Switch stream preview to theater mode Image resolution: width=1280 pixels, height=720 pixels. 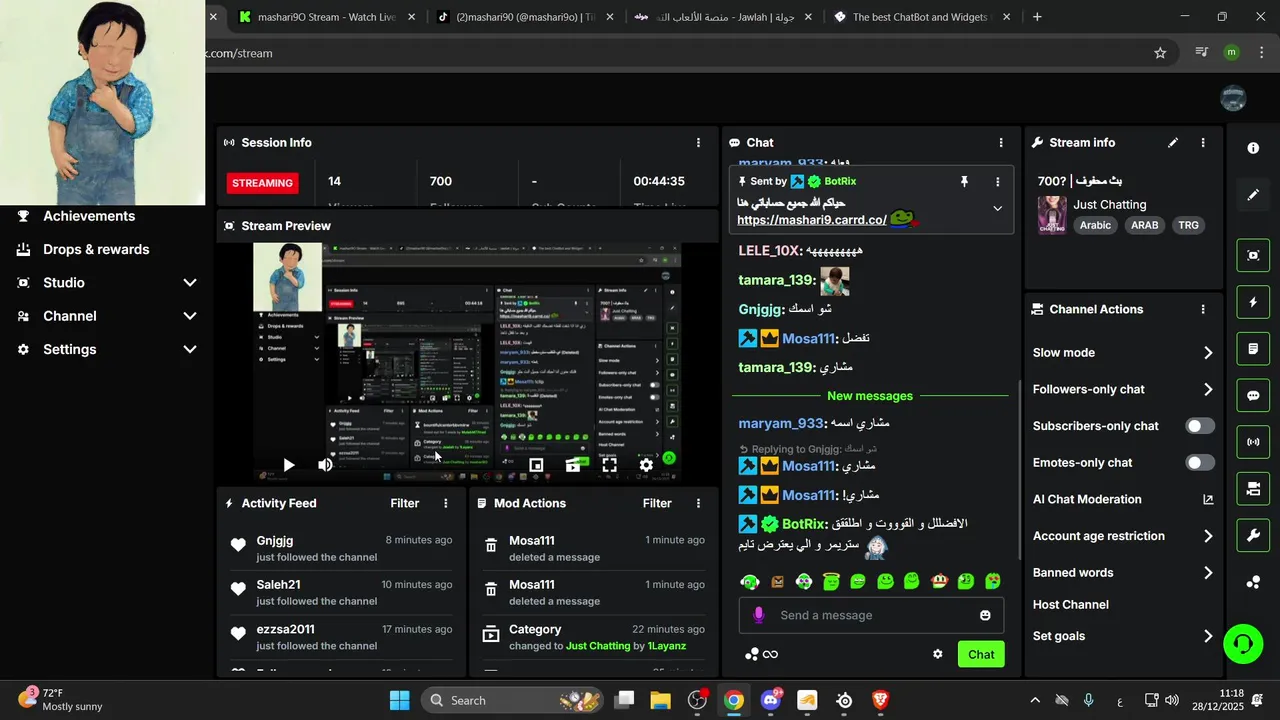(573, 465)
